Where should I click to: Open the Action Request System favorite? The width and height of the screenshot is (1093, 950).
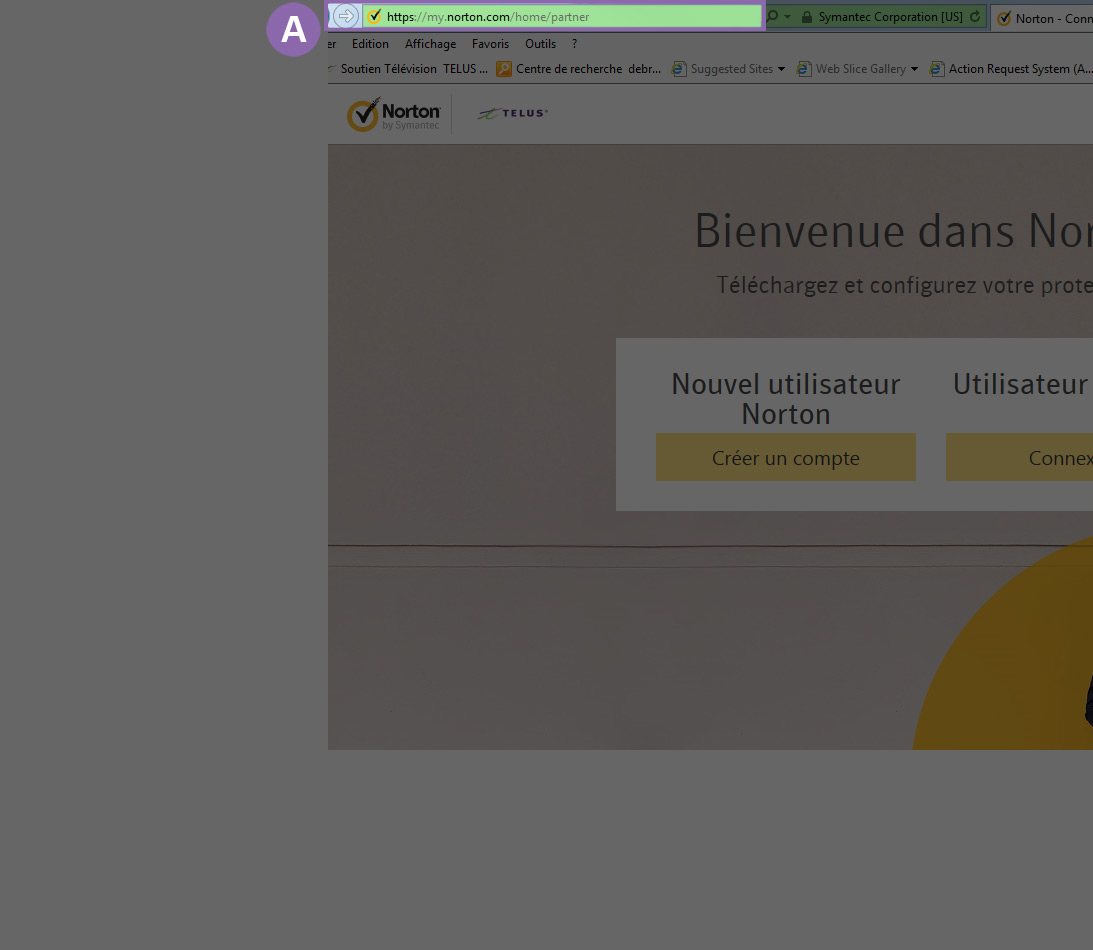pyautogui.click(x=1021, y=69)
